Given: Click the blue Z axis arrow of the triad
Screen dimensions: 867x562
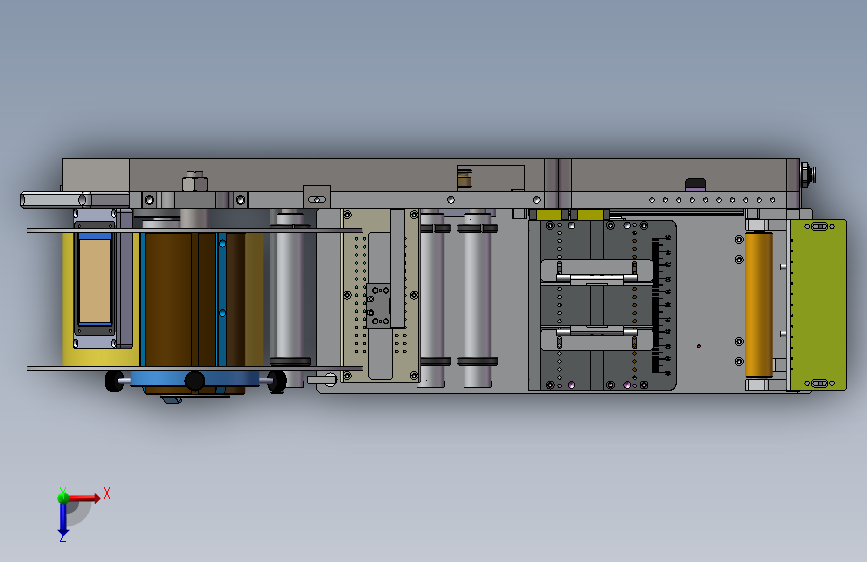Looking at the screenshot, I should coord(63,519).
